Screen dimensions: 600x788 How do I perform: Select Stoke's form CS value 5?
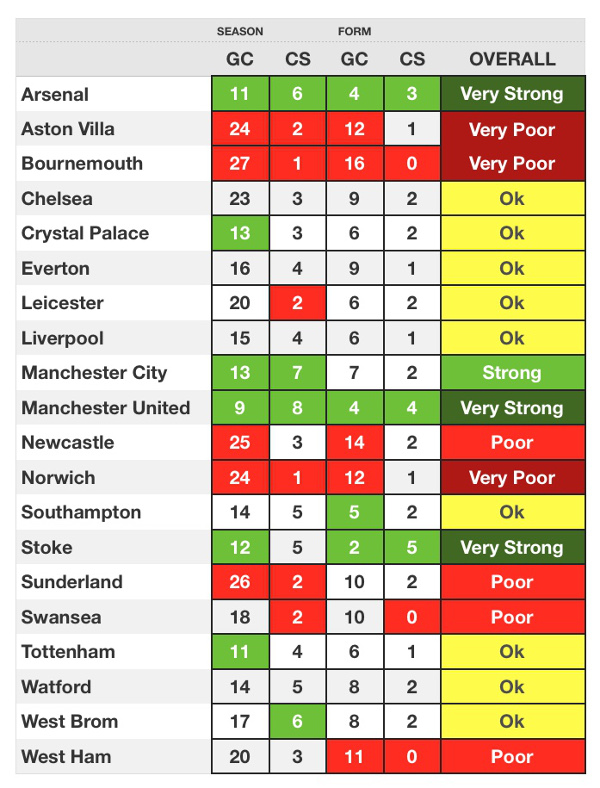(412, 547)
